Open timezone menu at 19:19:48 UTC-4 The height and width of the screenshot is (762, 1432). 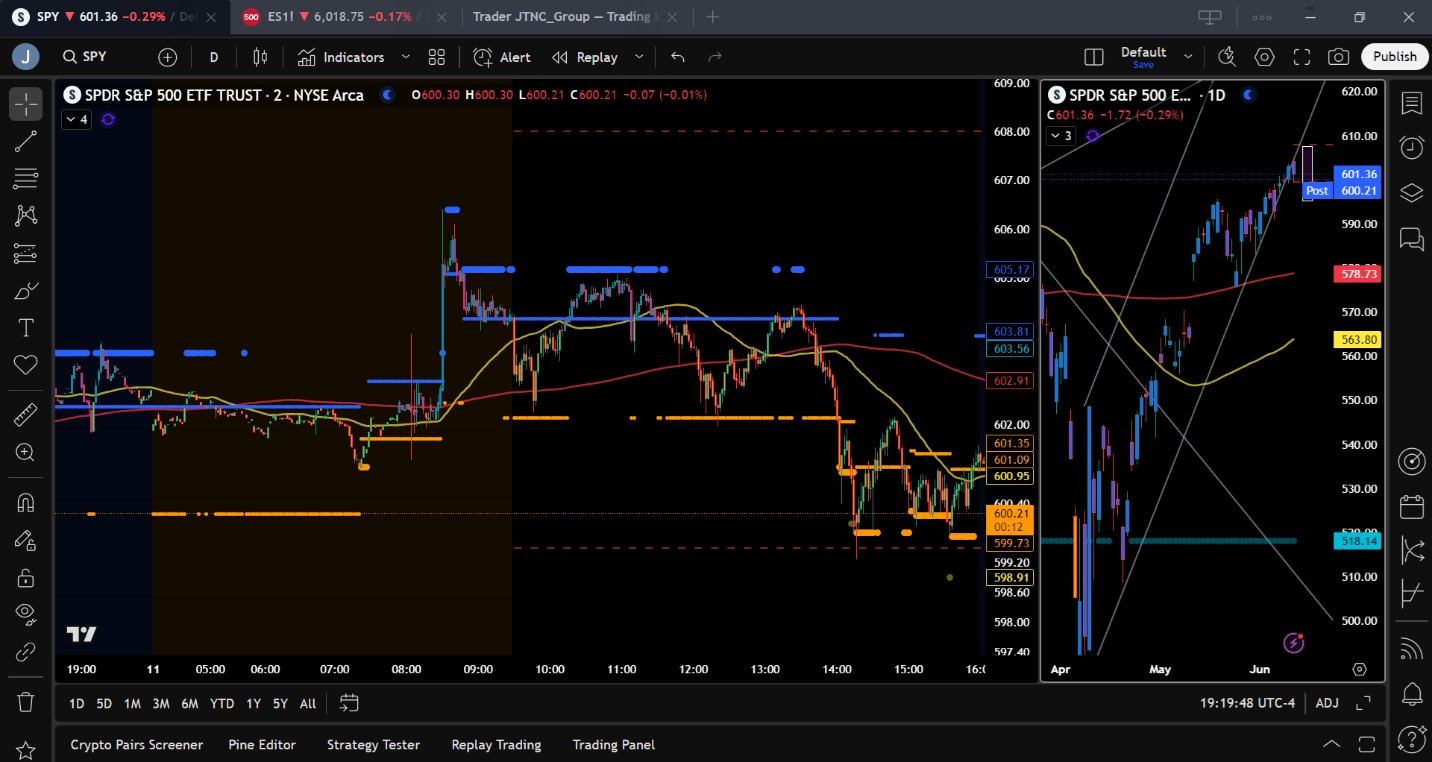[1248, 704]
